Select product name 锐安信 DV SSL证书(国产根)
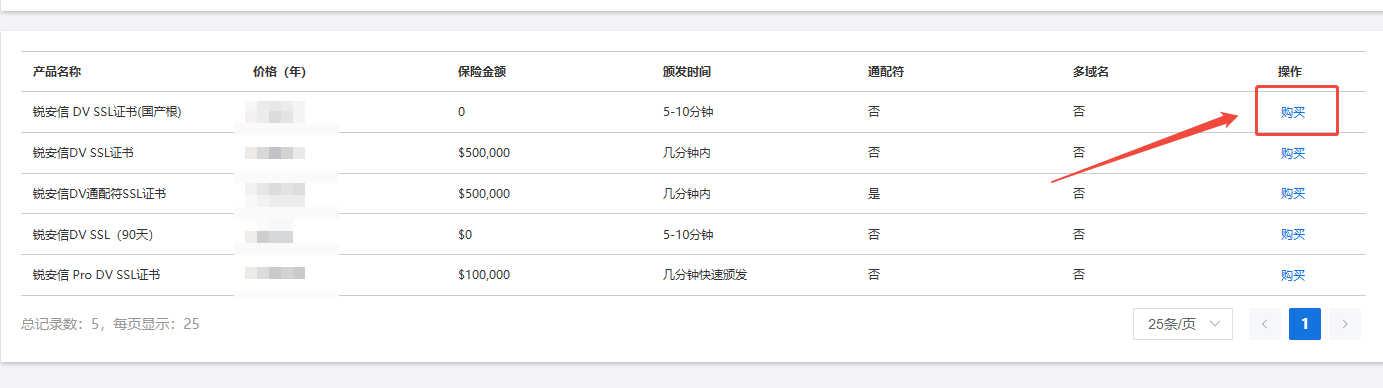 click(x=107, y=112)
